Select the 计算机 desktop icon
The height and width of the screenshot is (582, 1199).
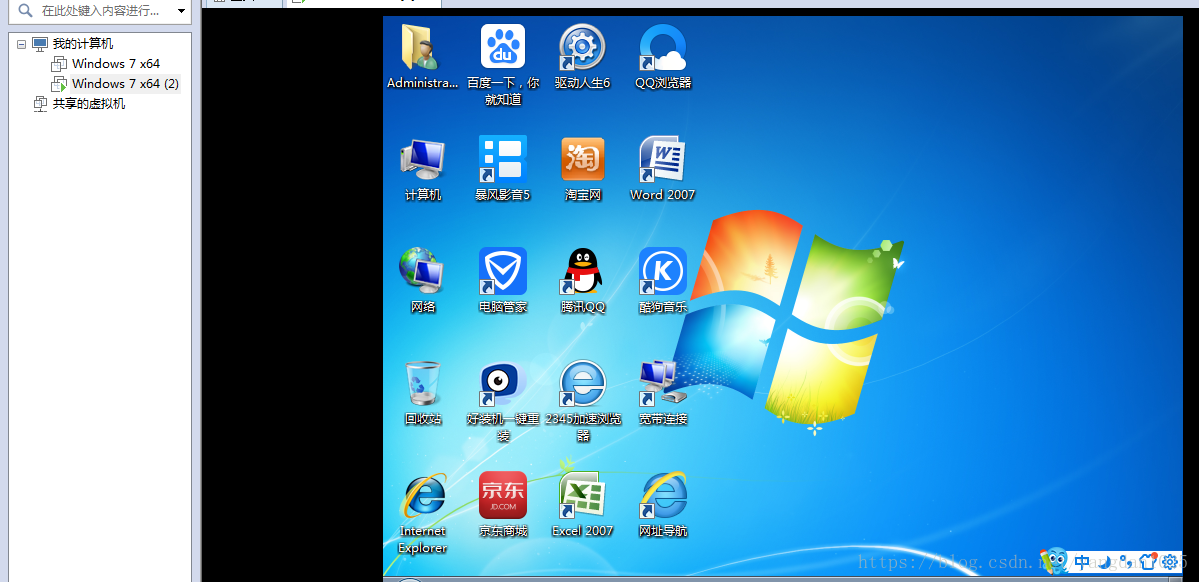422,158
